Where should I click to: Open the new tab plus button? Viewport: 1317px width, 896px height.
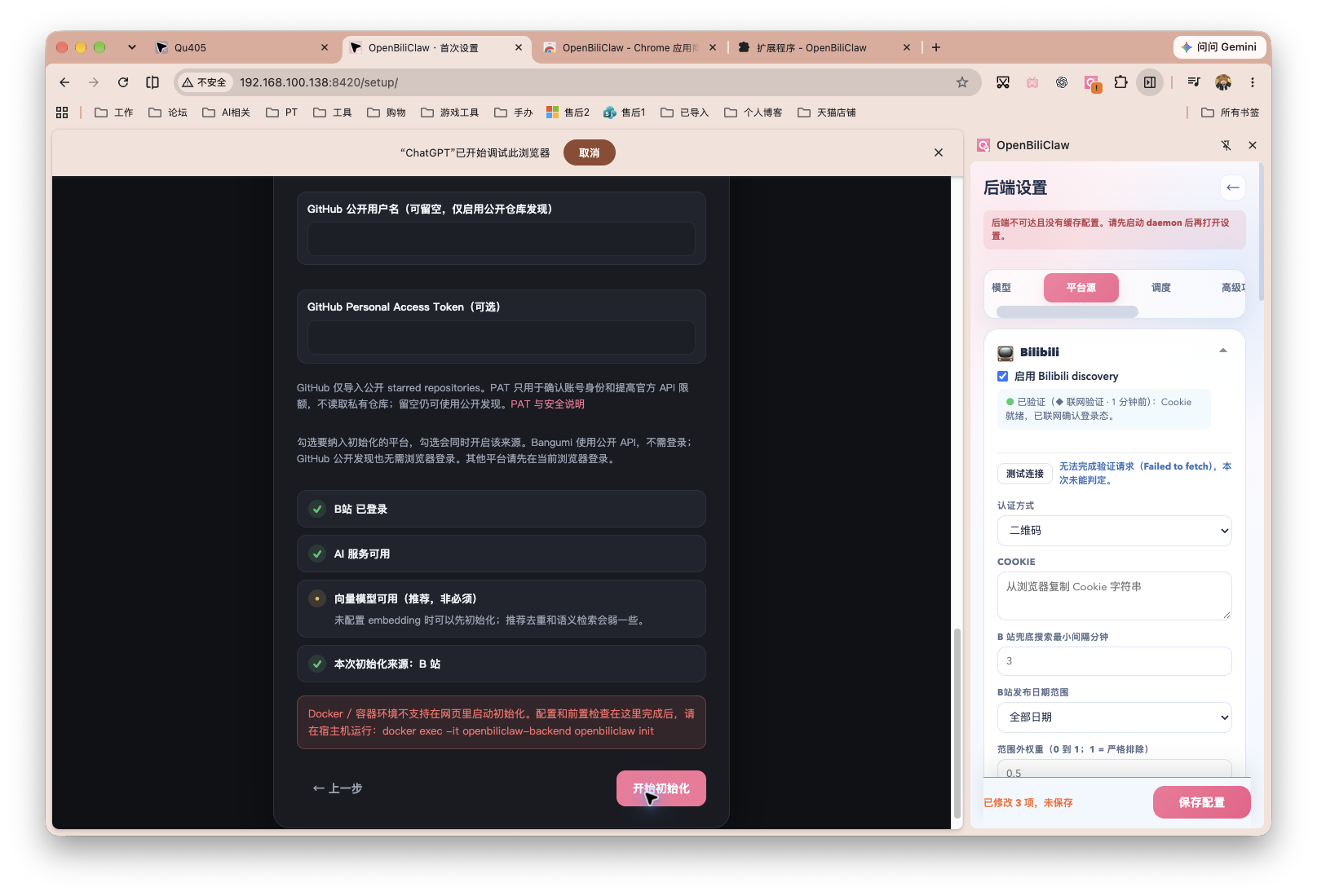tap(936, 47)
